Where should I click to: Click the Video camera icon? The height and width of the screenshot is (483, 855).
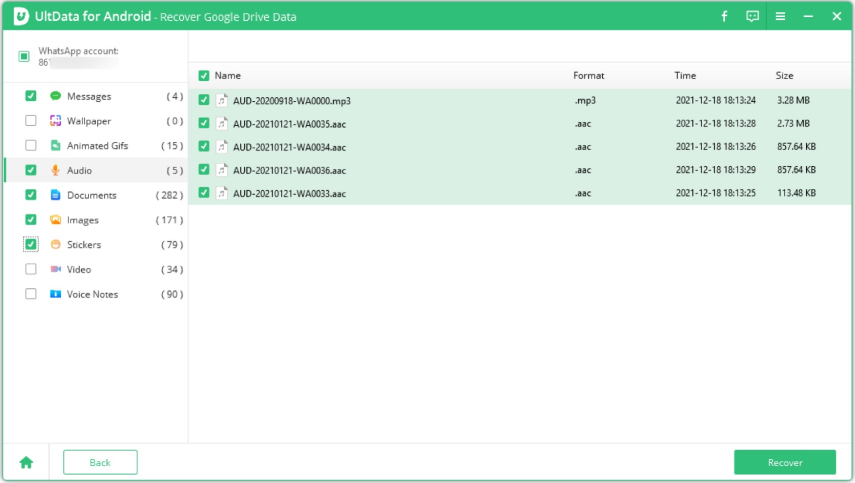click(55, 269)
